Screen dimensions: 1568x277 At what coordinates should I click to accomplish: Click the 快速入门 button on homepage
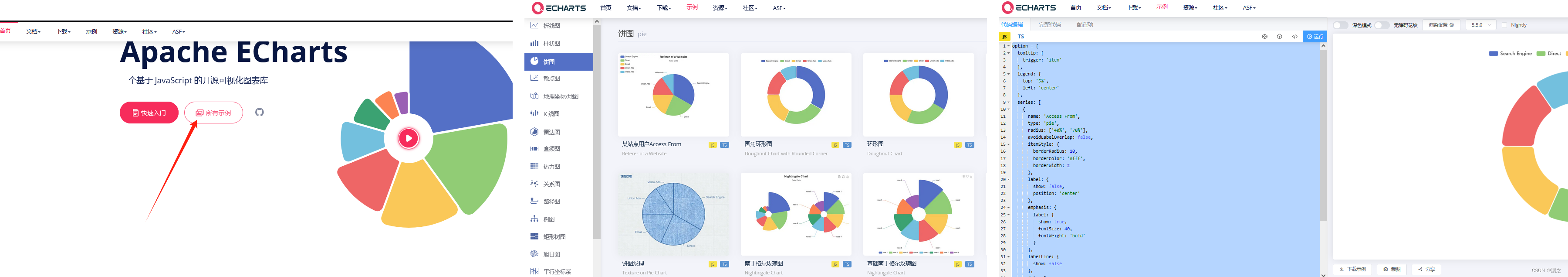[x=149, y=113]
